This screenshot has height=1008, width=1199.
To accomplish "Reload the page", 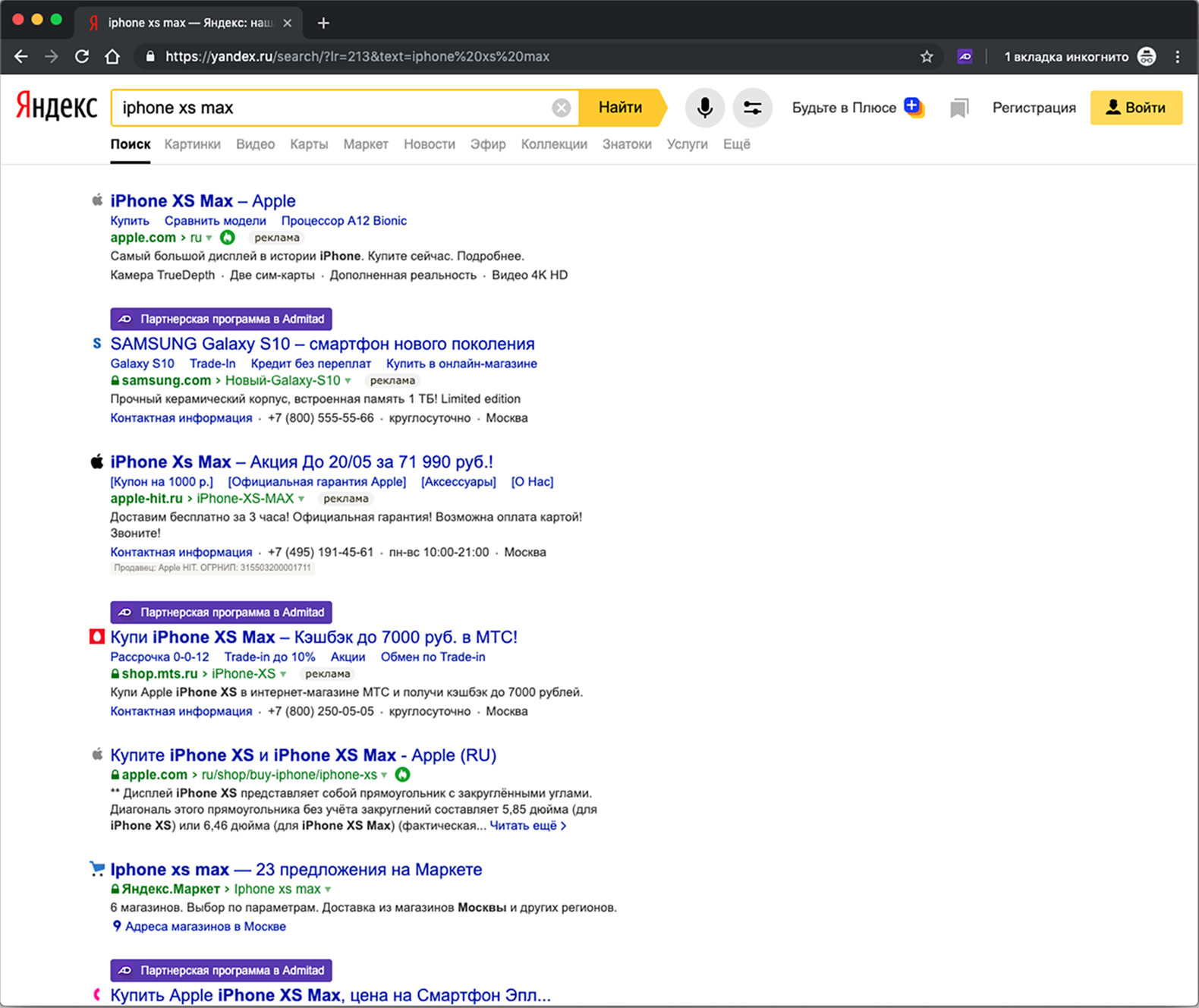I will click(x=82, y=57).
